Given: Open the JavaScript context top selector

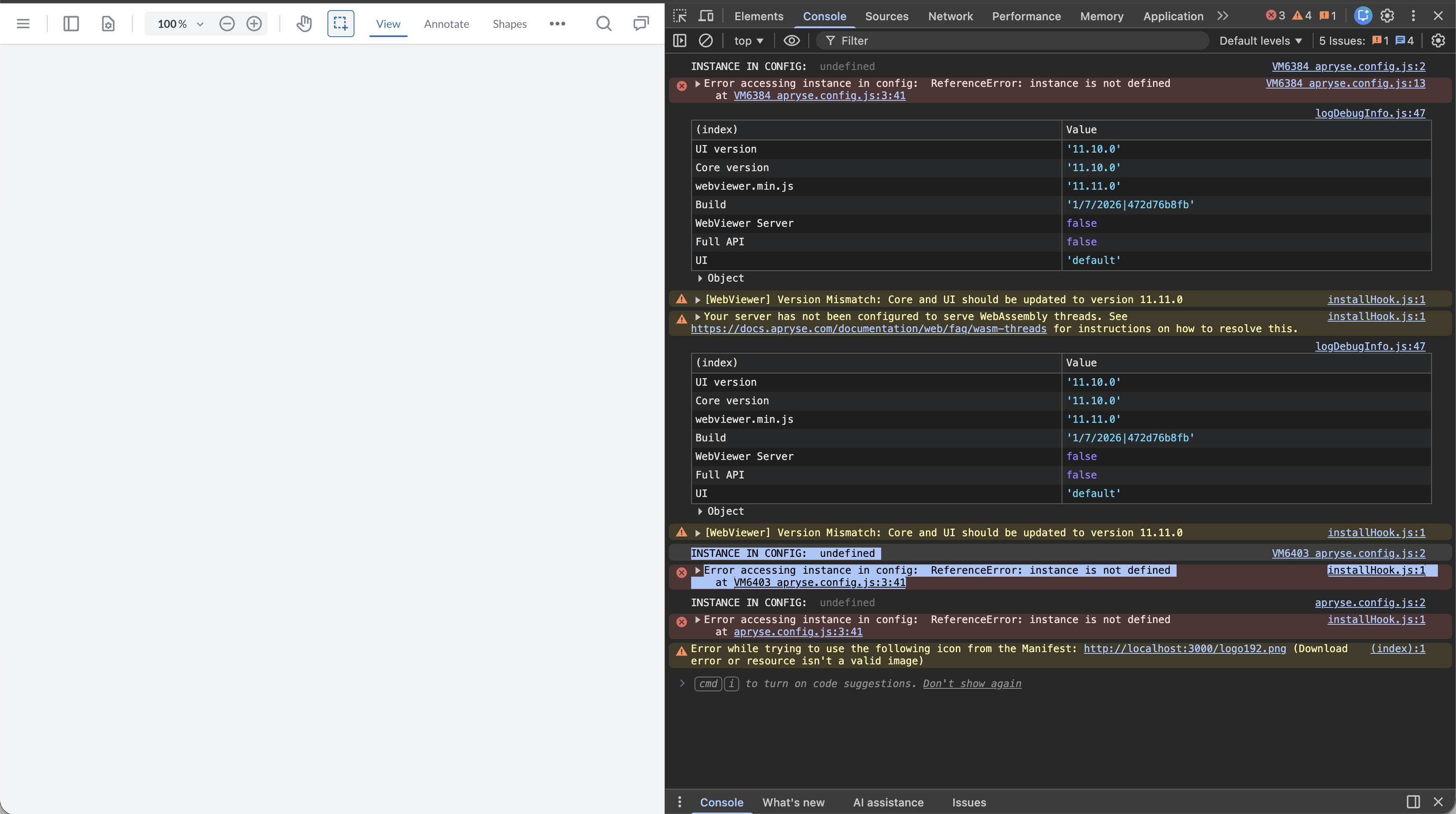Looking at the screenshot, I should tap(748, 41).
